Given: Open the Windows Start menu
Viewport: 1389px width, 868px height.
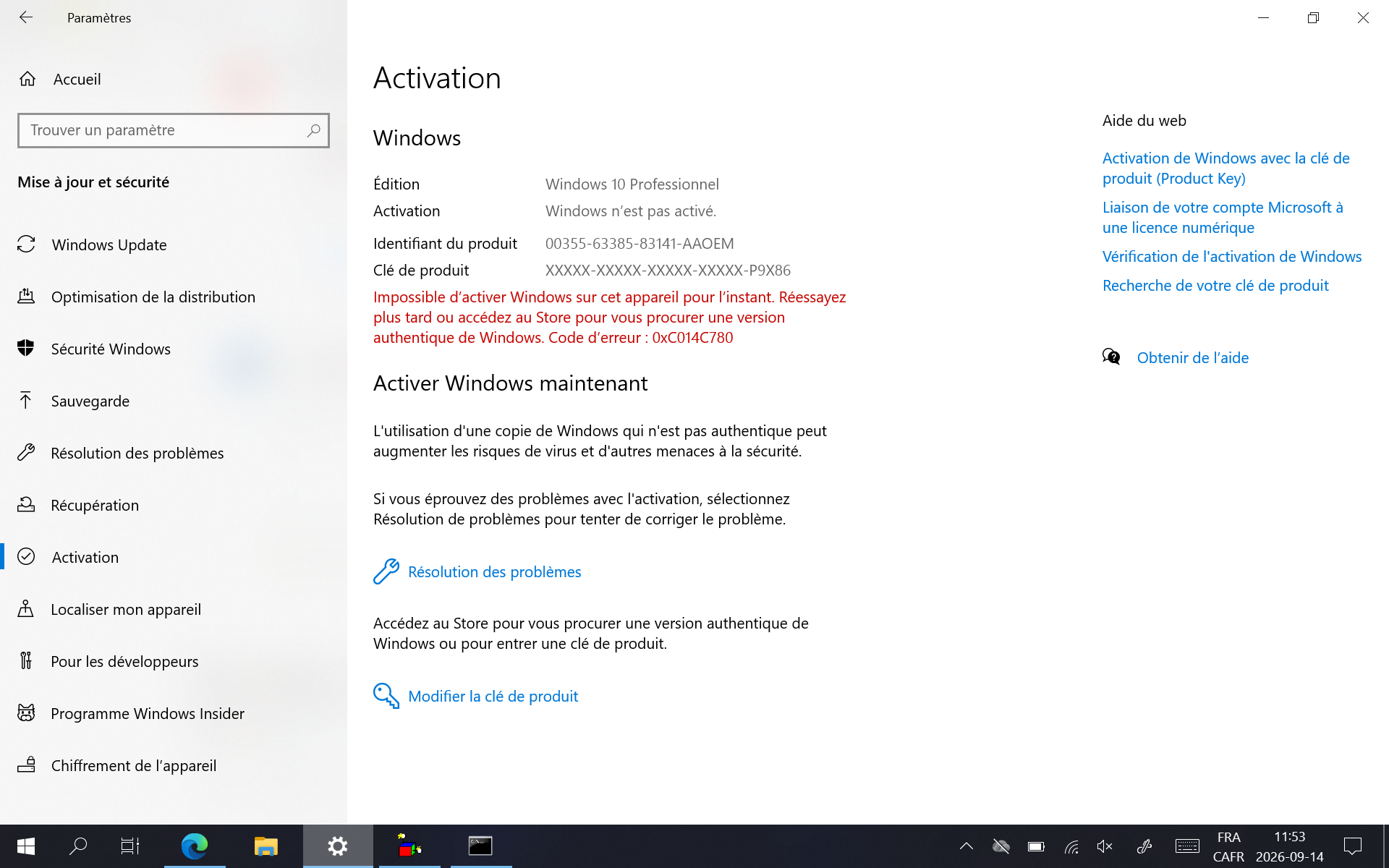Looking at the screenshot, I should (x=26, y=846).
